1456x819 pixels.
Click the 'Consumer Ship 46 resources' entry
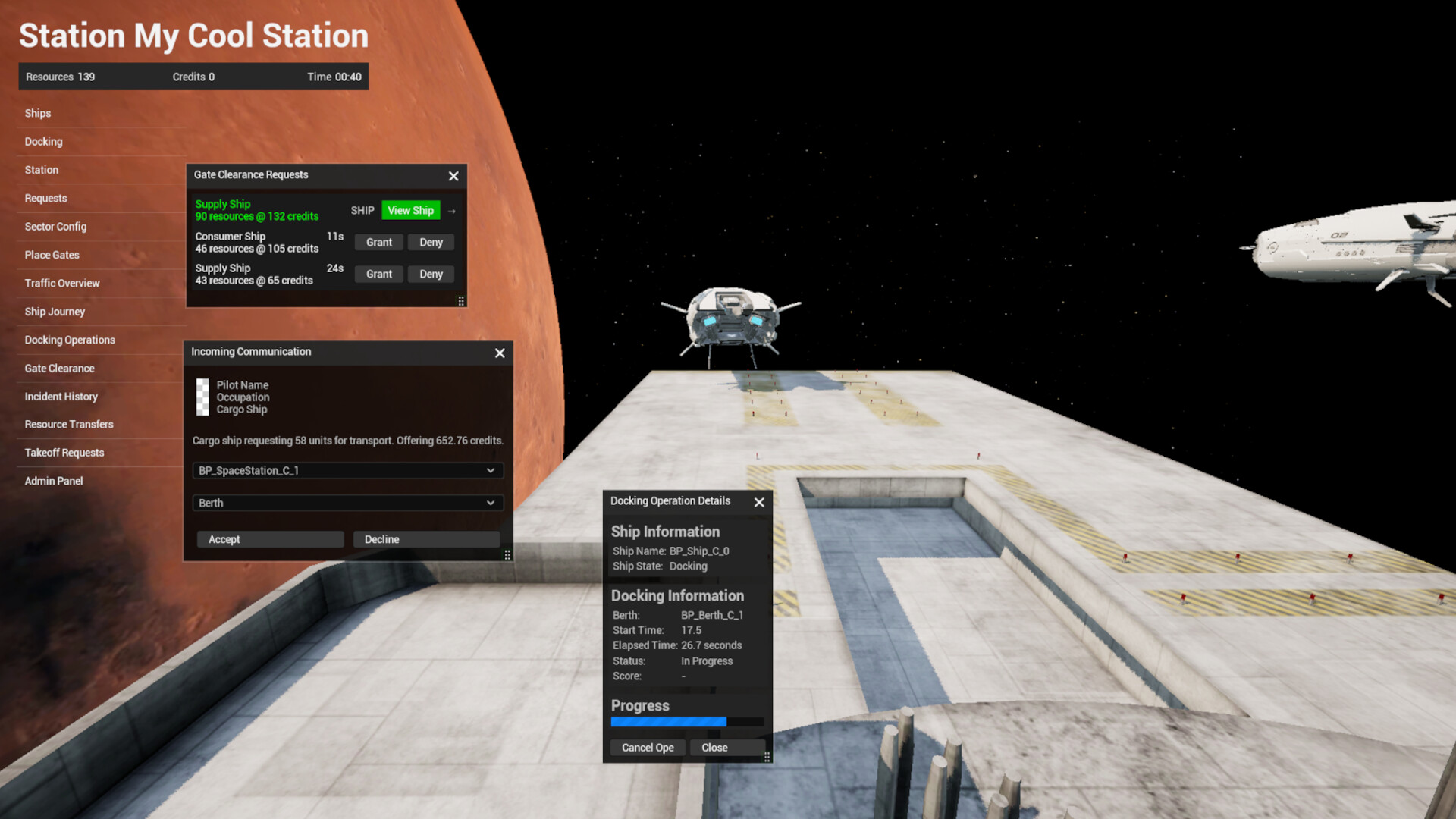tap(256, 243)
